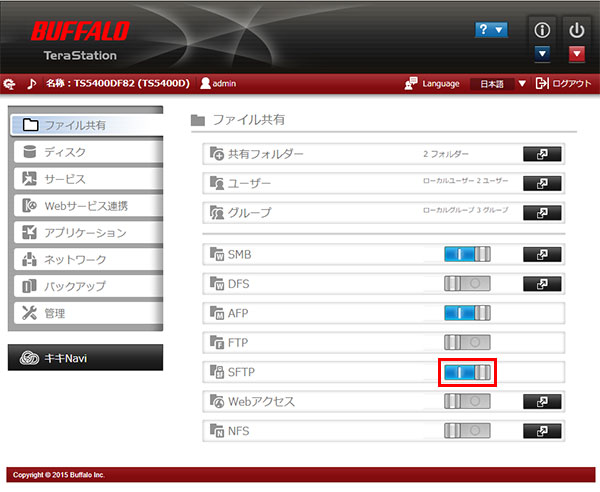The height and width of the screenshot is (492, 600).
Task: Open DFS settings button
Action: pyautogui.click(x=542, y=284)
